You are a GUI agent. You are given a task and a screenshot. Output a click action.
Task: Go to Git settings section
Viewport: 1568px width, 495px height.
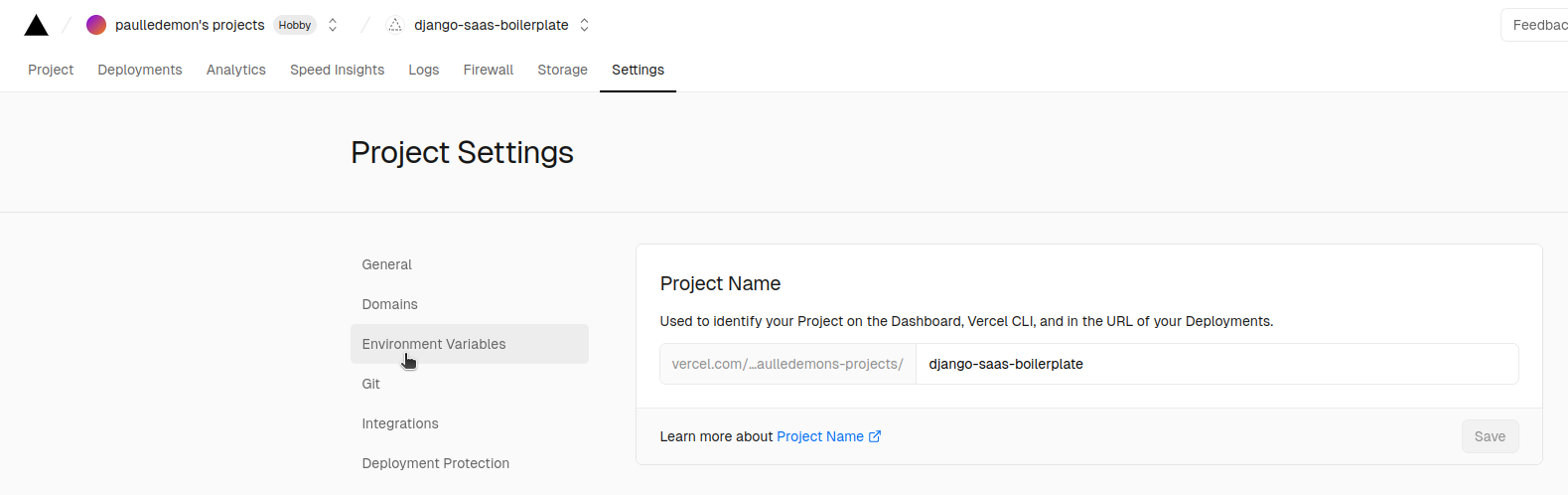pyautogui.click(x=371, y=384)
